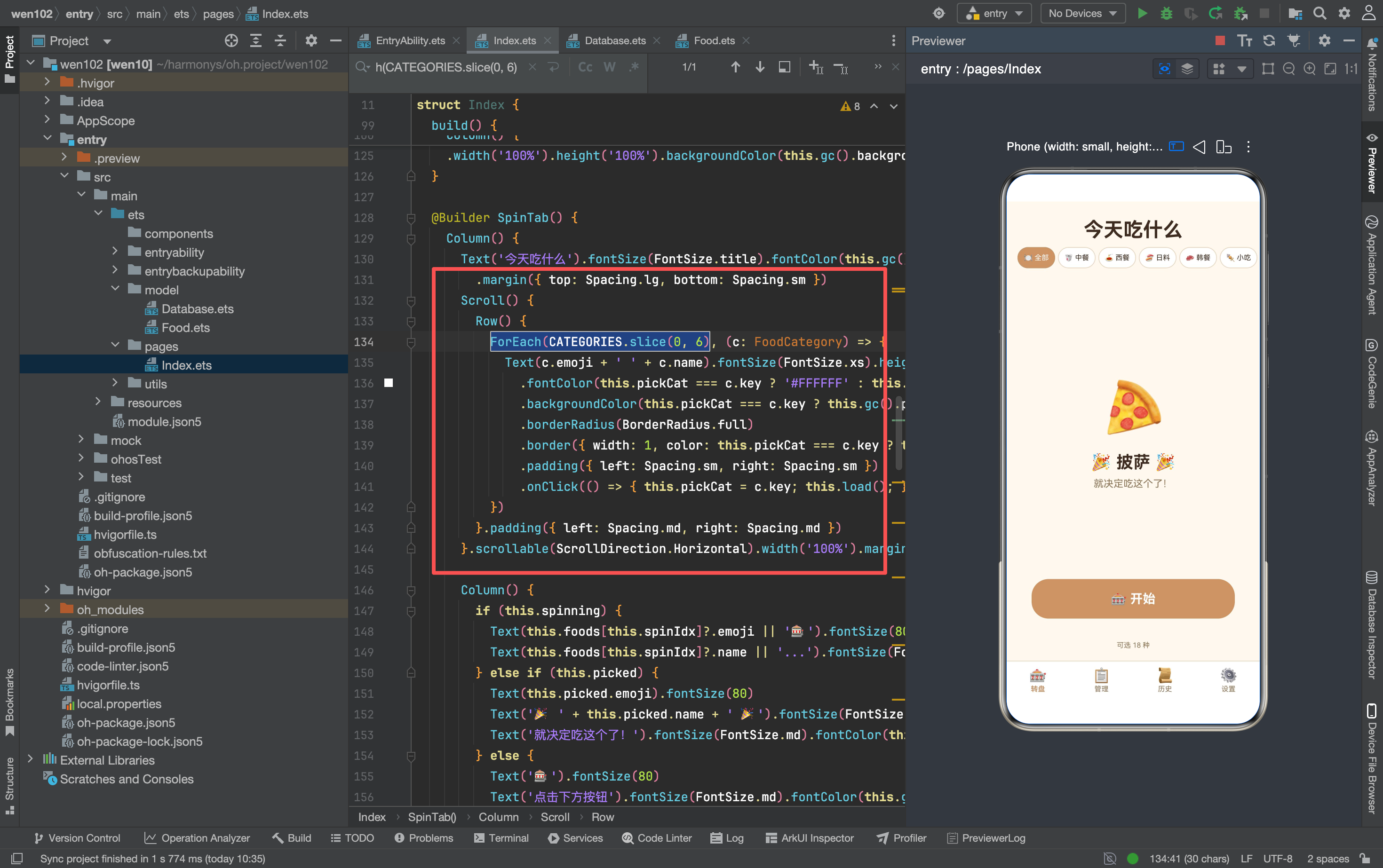Select the 中餐 category chip in preview
The width and height of the screenshot is (1383, 868).
(x=1077, y=258)
